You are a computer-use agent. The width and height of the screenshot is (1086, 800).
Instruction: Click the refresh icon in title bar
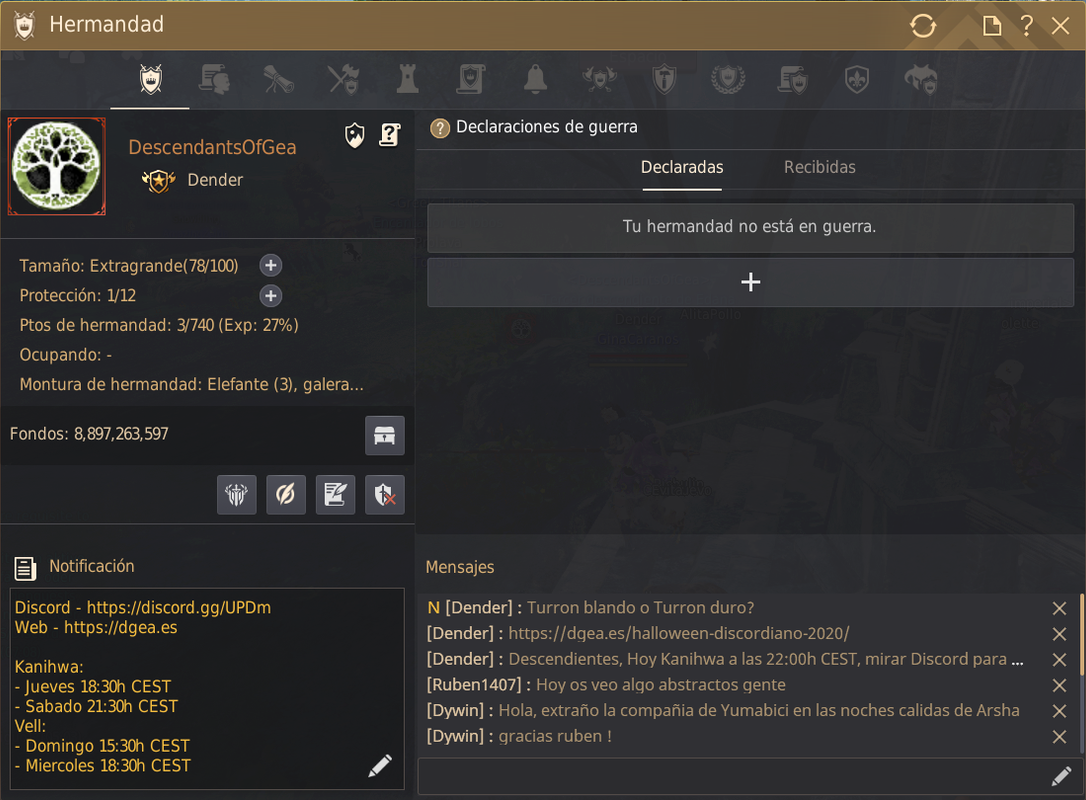point(923,26)
